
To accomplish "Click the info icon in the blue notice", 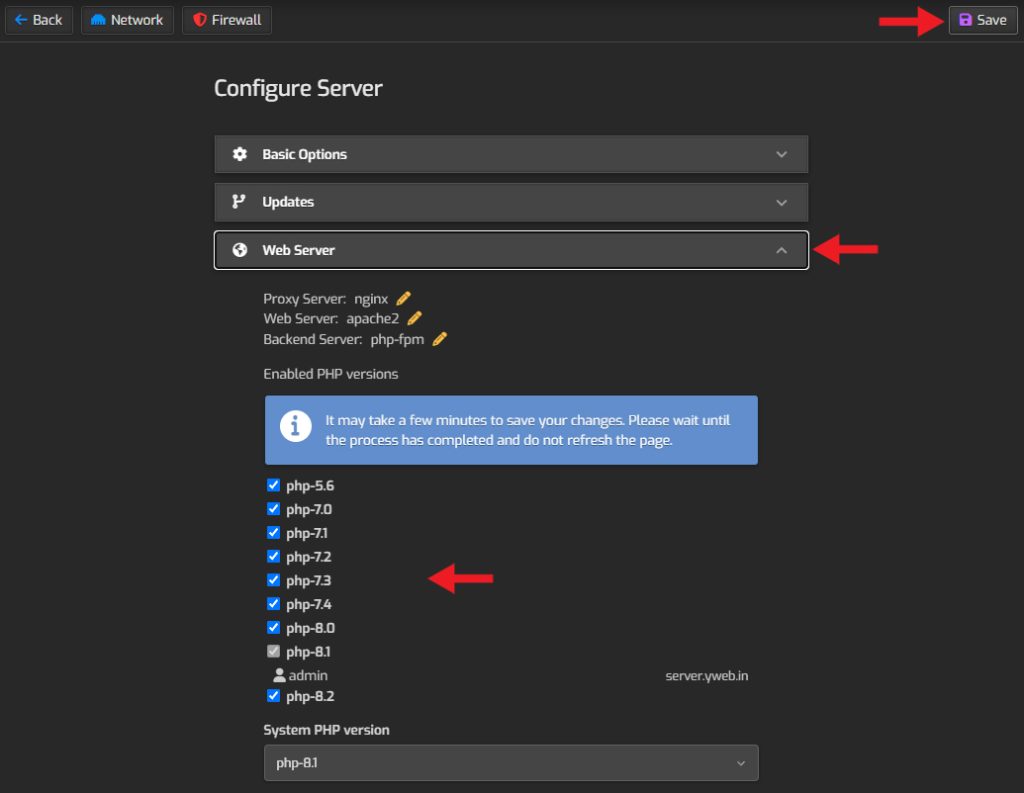I will 295,427.
